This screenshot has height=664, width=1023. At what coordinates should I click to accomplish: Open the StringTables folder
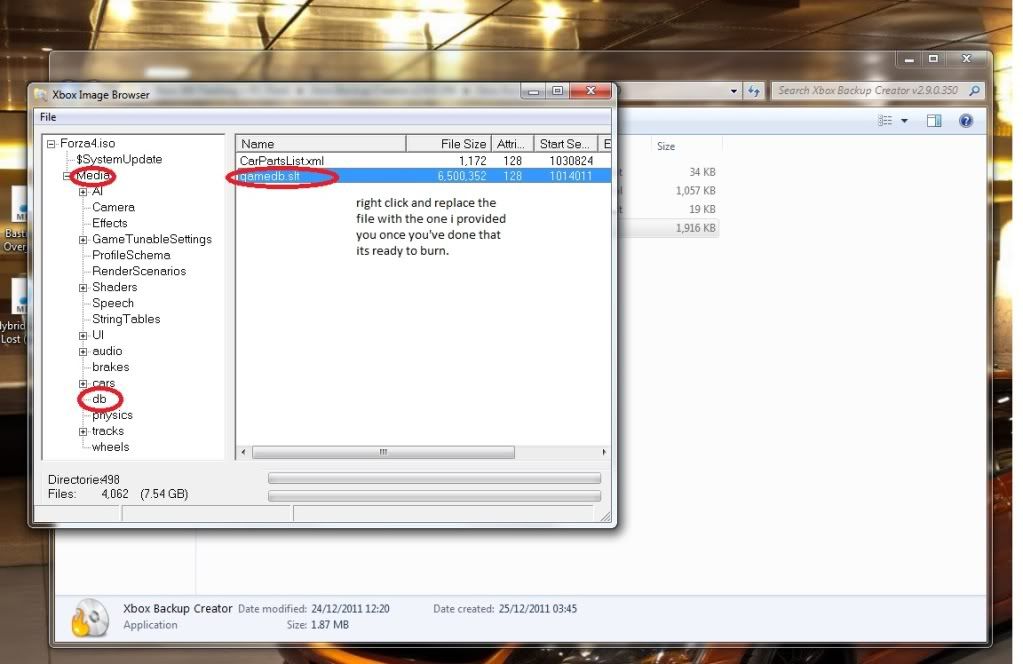pos(126,319)
